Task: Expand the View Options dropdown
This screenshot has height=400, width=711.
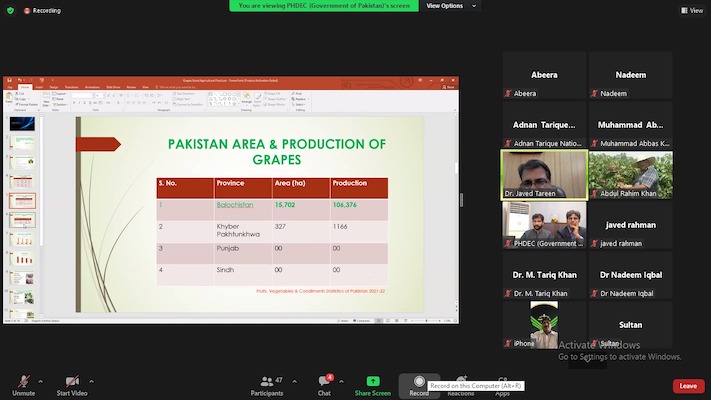Action: [445, 6]
